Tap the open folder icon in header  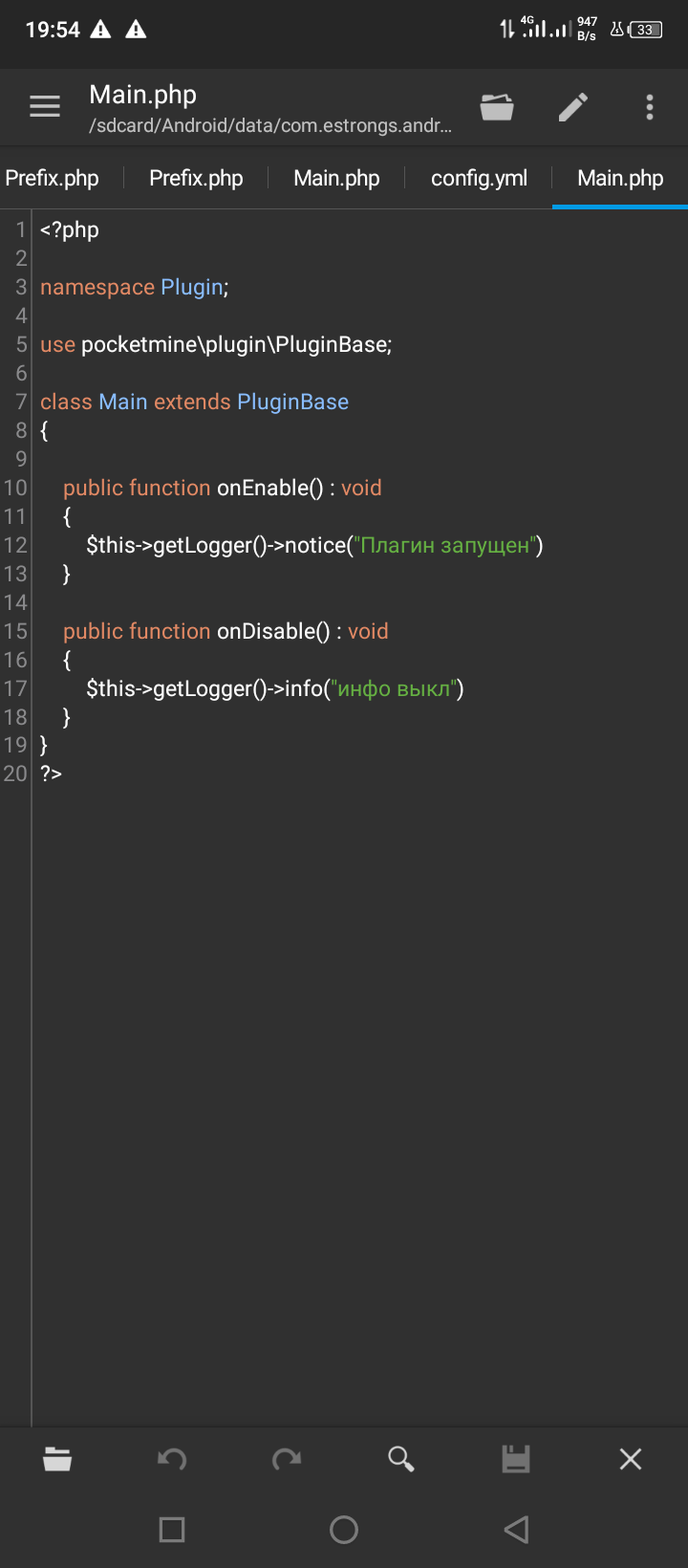click(497, 106)
